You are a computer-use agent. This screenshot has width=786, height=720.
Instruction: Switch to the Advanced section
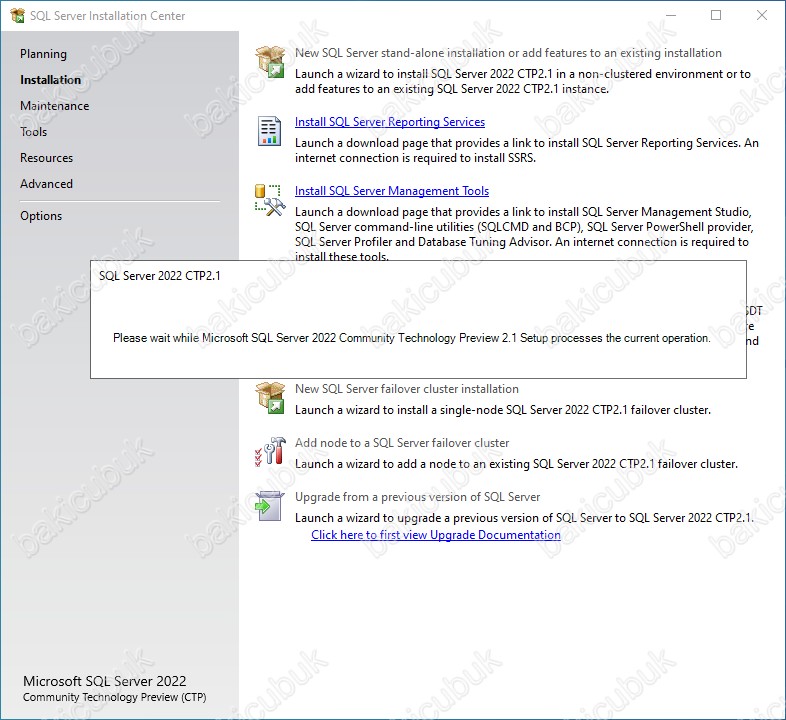click(46, 184)
